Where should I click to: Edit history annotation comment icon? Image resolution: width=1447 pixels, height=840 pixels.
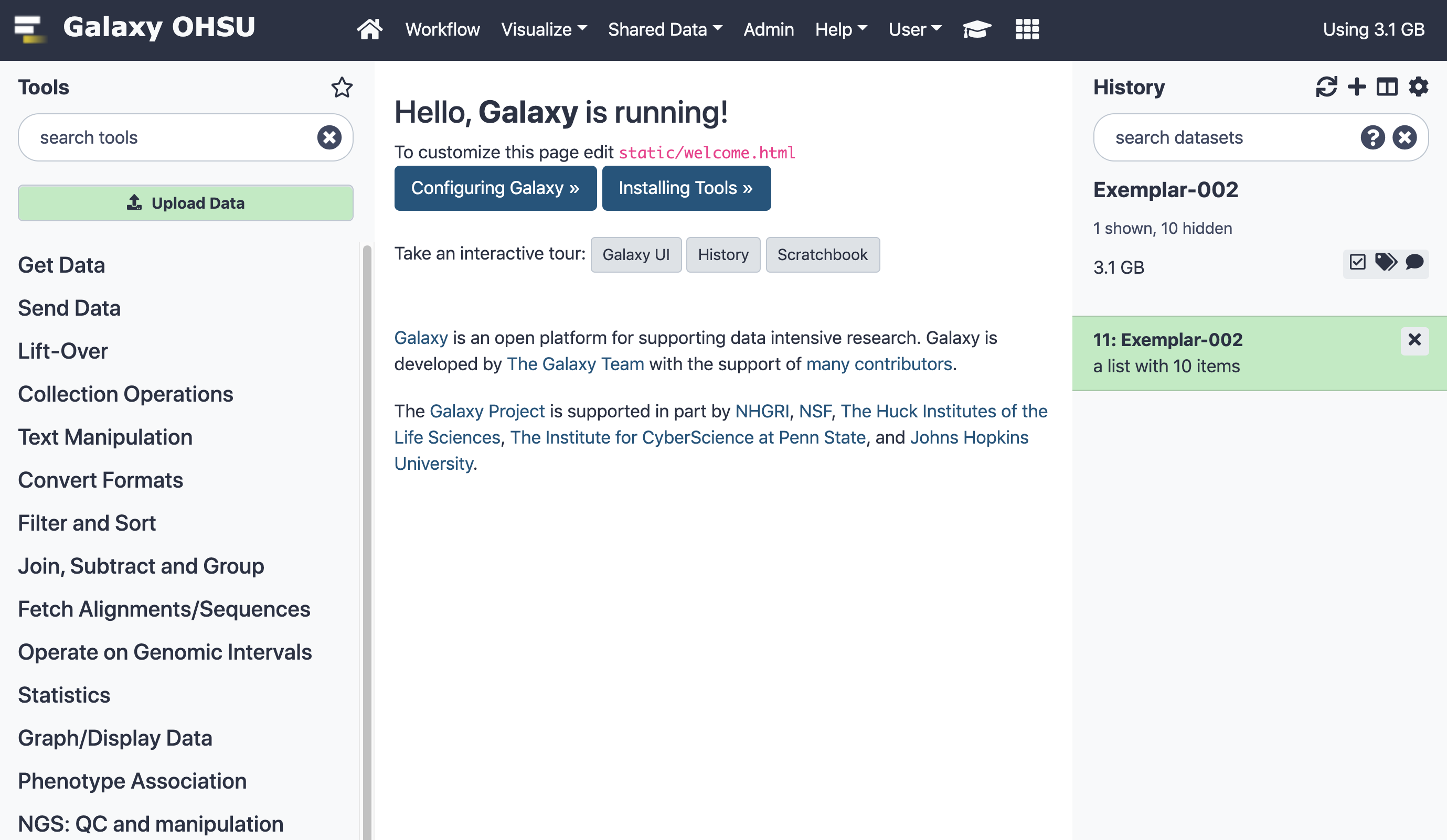pyautogui.click(x=1414, y=262)
